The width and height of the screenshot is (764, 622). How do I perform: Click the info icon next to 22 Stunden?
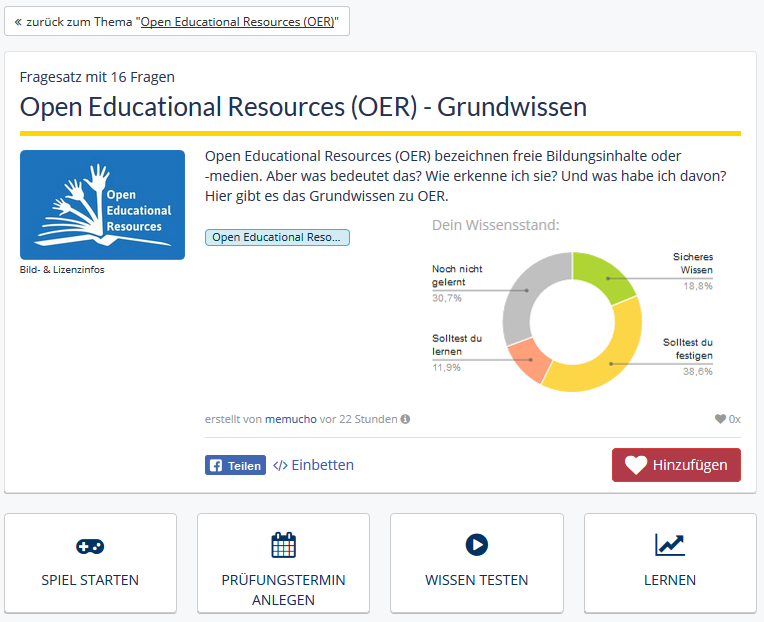[x=405, y=419]
